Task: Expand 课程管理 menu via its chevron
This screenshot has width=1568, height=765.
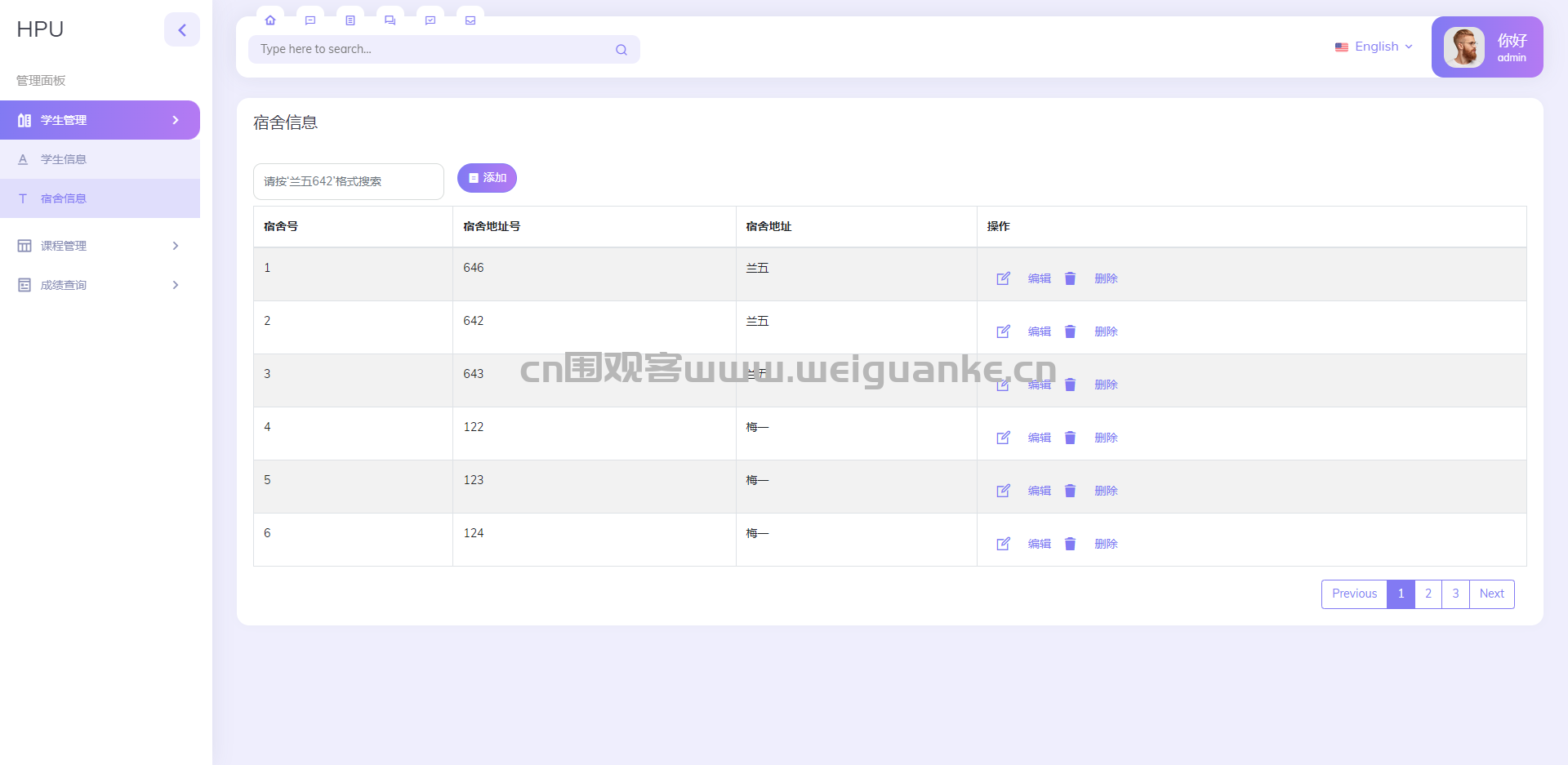Action: pos(176,246)
